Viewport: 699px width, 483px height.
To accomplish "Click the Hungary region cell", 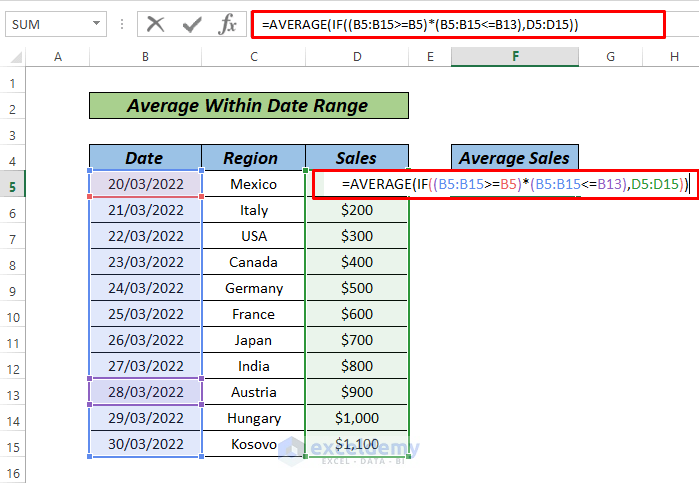I will [254, 418].
